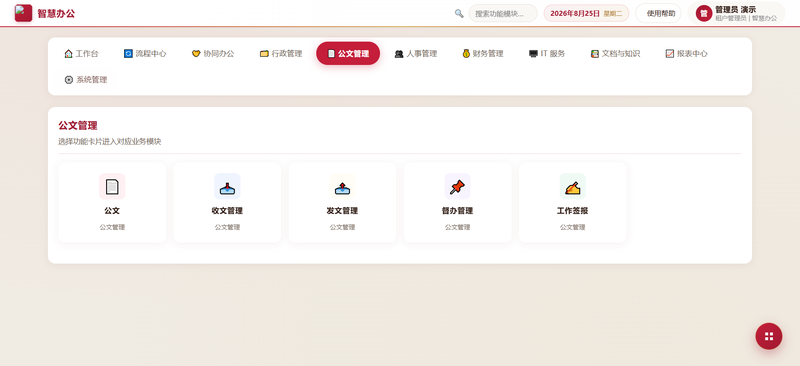Open the 人事管理 tab
The width and height of the screenshot is (800, 366).
point(416,53)
